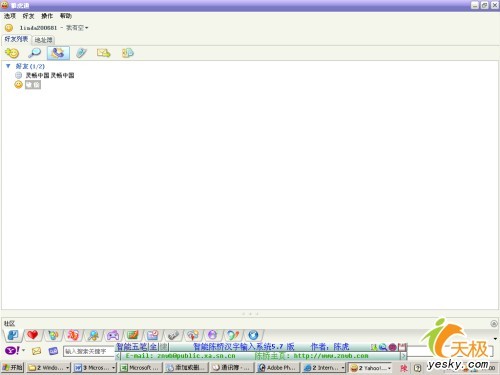500x375 pixels.
Task: Click the search keyword input field
Action: pyautogui.click(x=89, y=351)
